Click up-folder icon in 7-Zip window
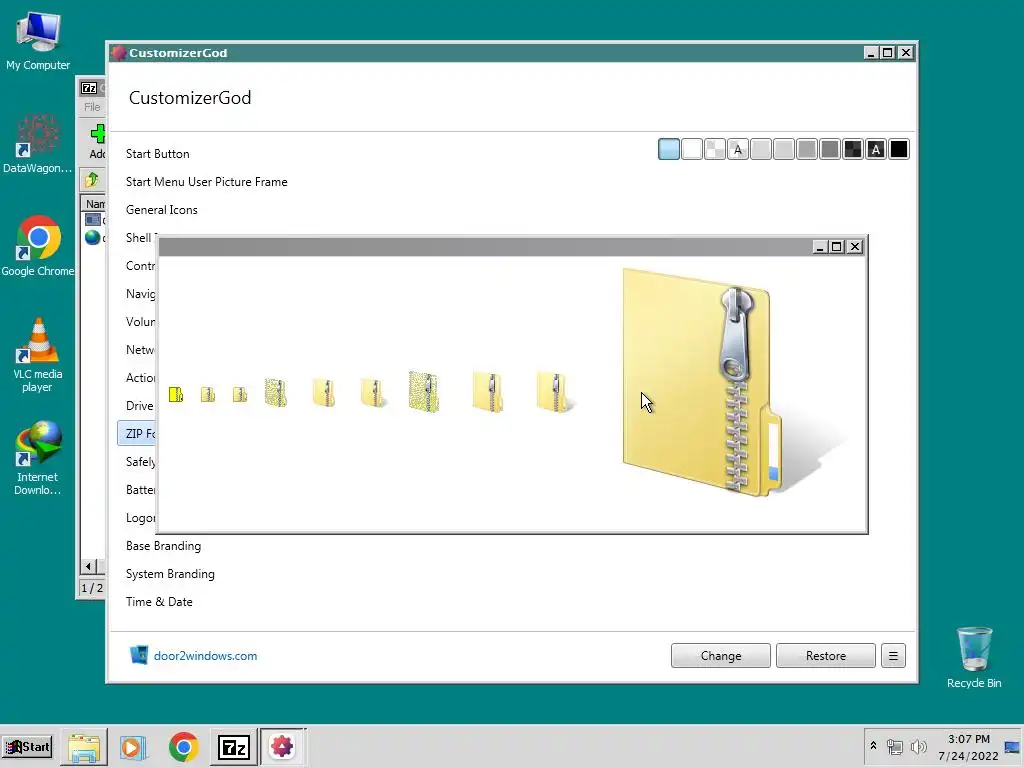The image size is (1024, 768). (91, 179)
